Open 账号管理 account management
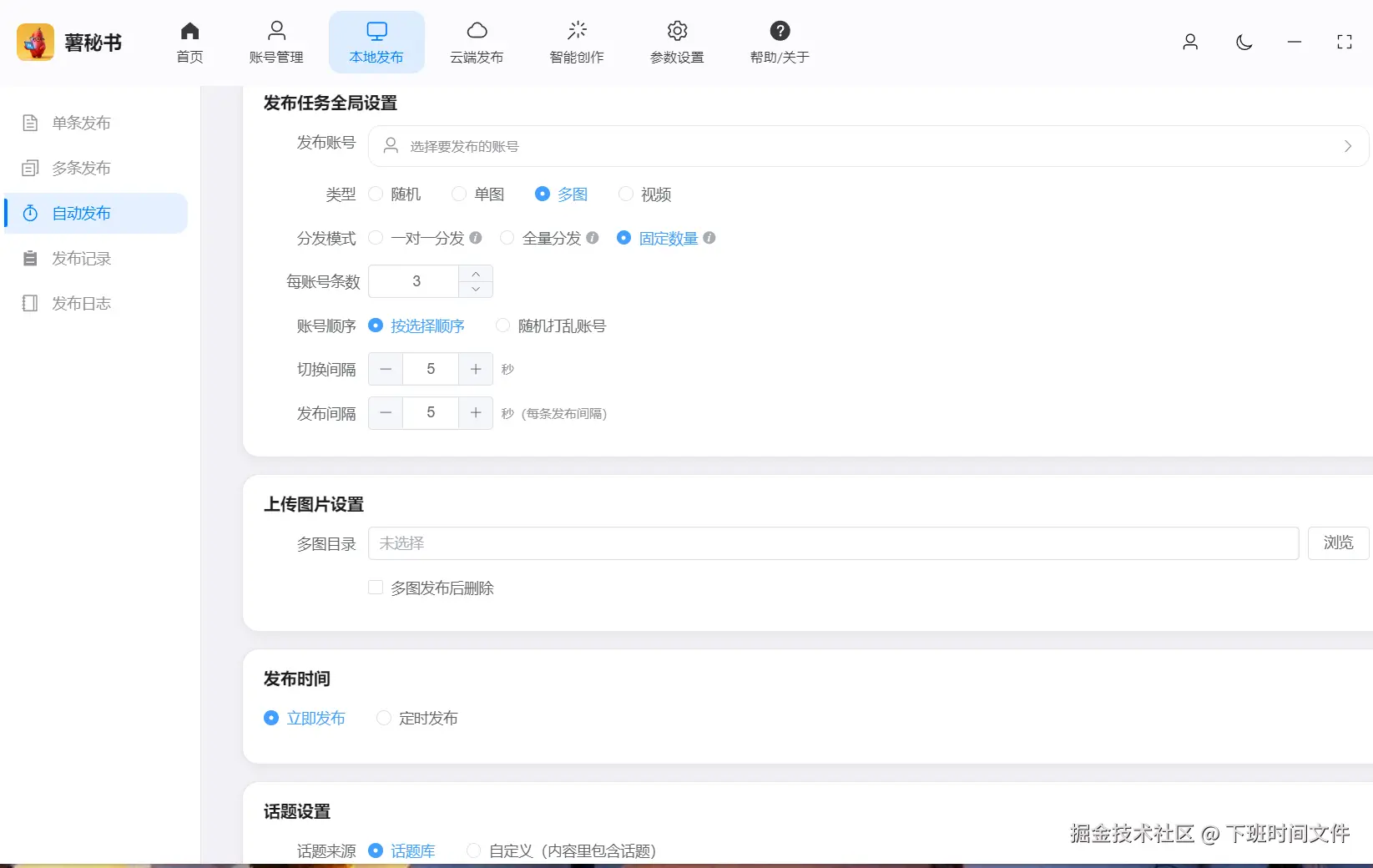The width and height of the screenshot is (1373, 868). coord(276,42)
